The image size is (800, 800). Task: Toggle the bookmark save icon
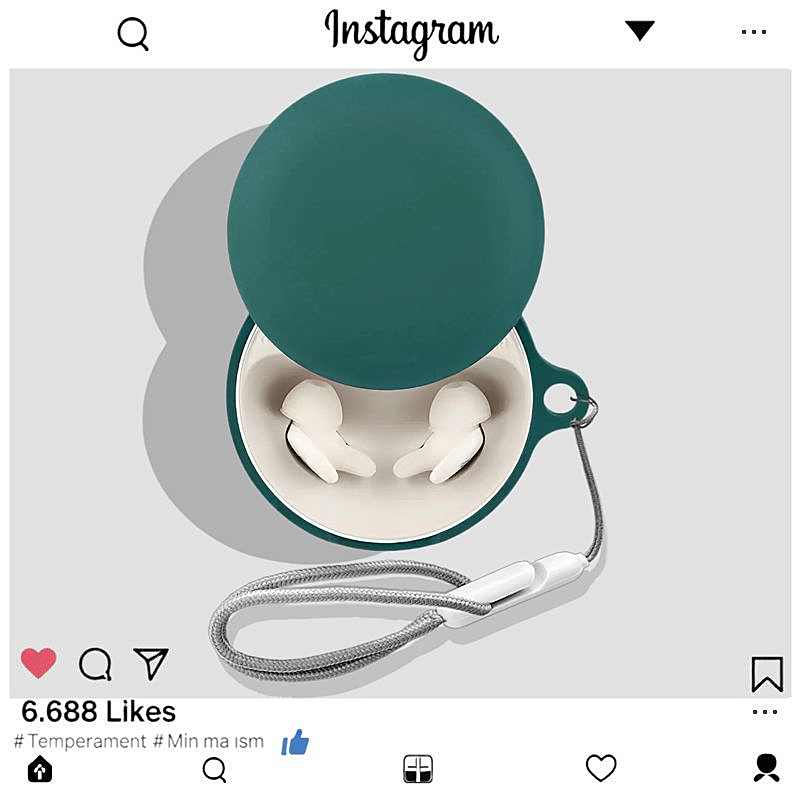767,674
